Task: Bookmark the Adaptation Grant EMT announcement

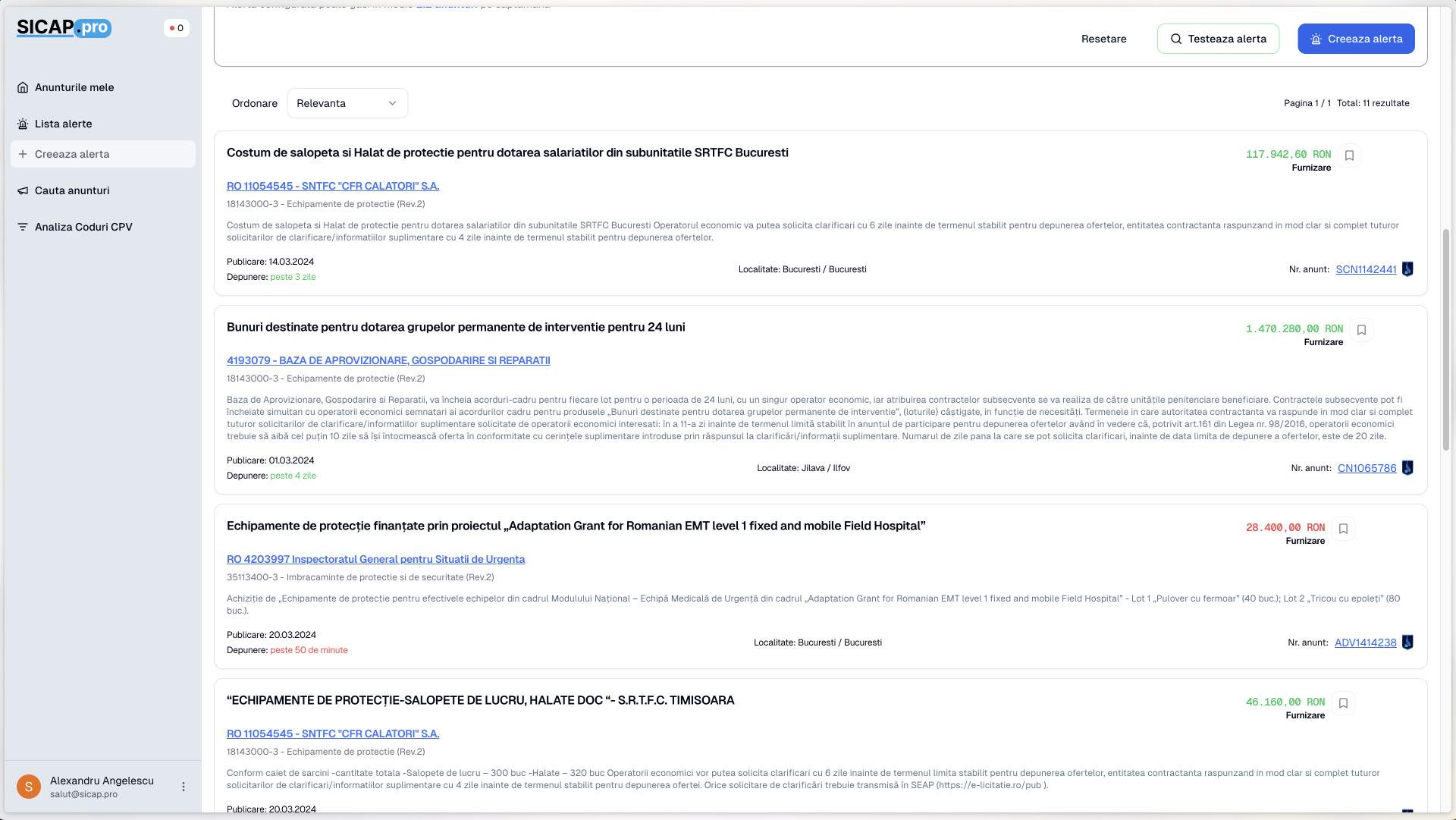Action: (1343, 529)
